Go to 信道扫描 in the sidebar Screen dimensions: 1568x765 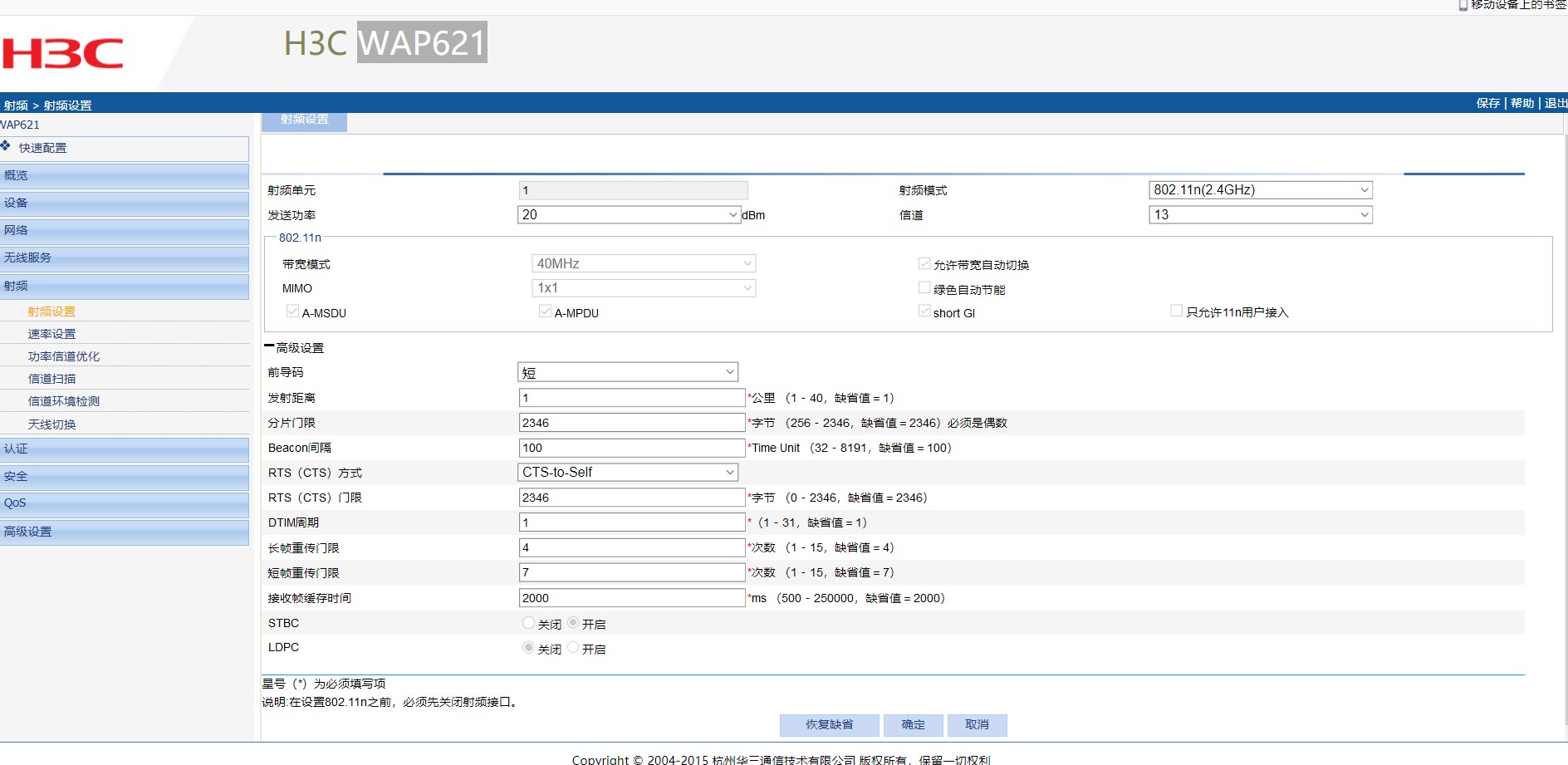pyautogui.click(x=51, y=379)
